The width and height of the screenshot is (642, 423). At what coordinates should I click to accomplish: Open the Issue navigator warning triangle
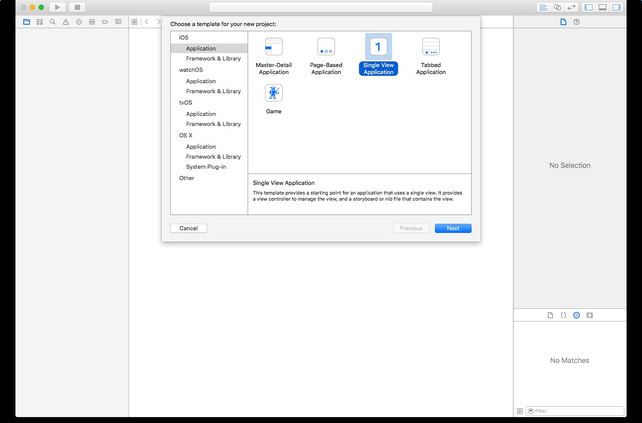click(x=66, y=22)
